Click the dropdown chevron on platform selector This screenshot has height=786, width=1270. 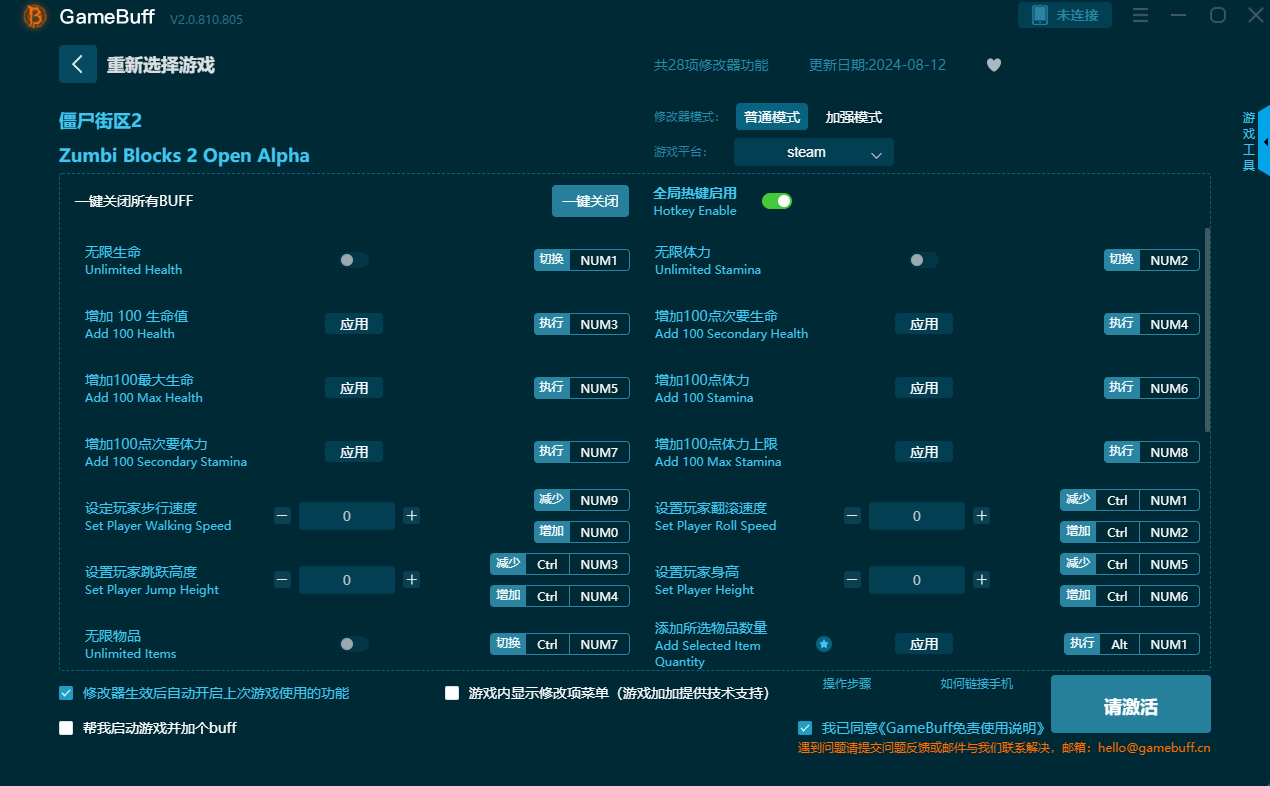click(x=876, y=154)
